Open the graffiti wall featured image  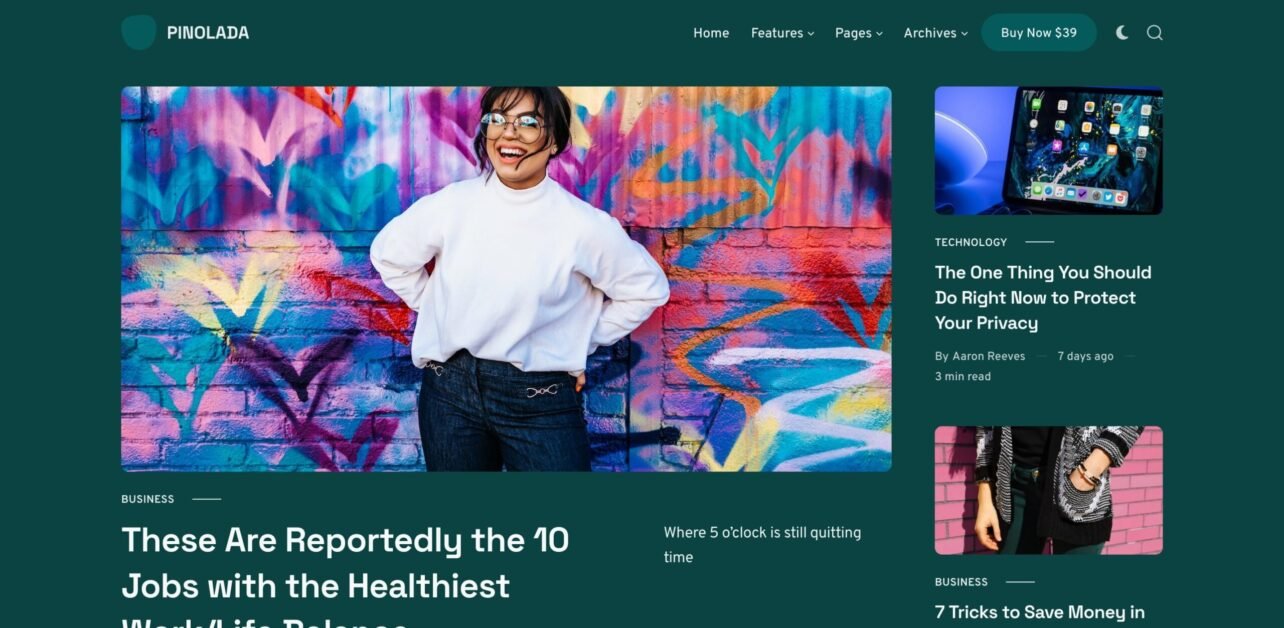[506, 279]
